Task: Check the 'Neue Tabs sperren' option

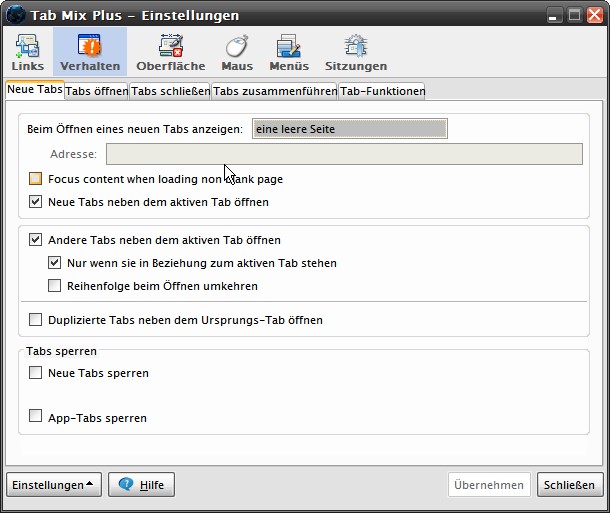Action: [35, 373]
